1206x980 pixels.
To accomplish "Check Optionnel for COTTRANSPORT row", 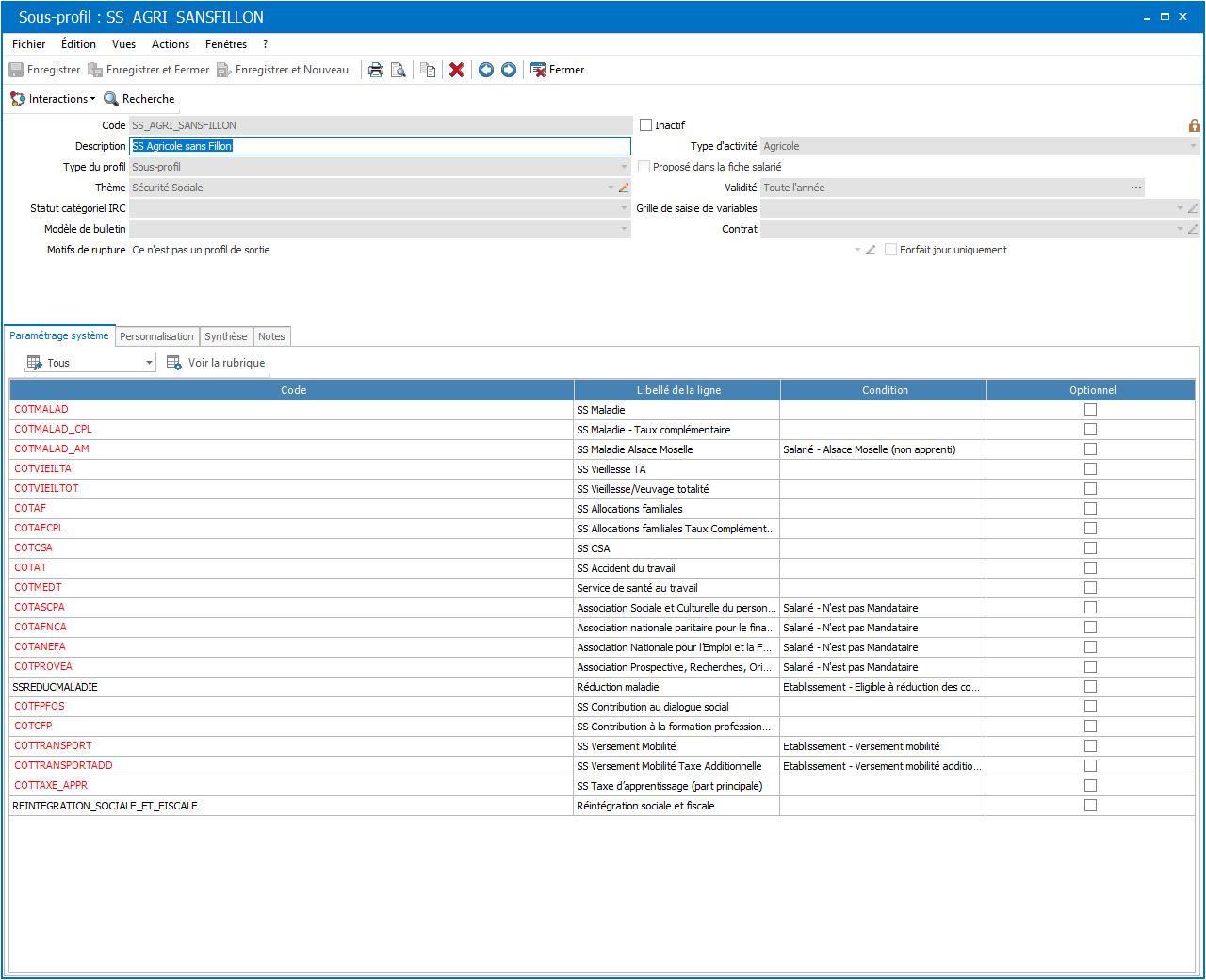I will click(x=1090, y=746).
